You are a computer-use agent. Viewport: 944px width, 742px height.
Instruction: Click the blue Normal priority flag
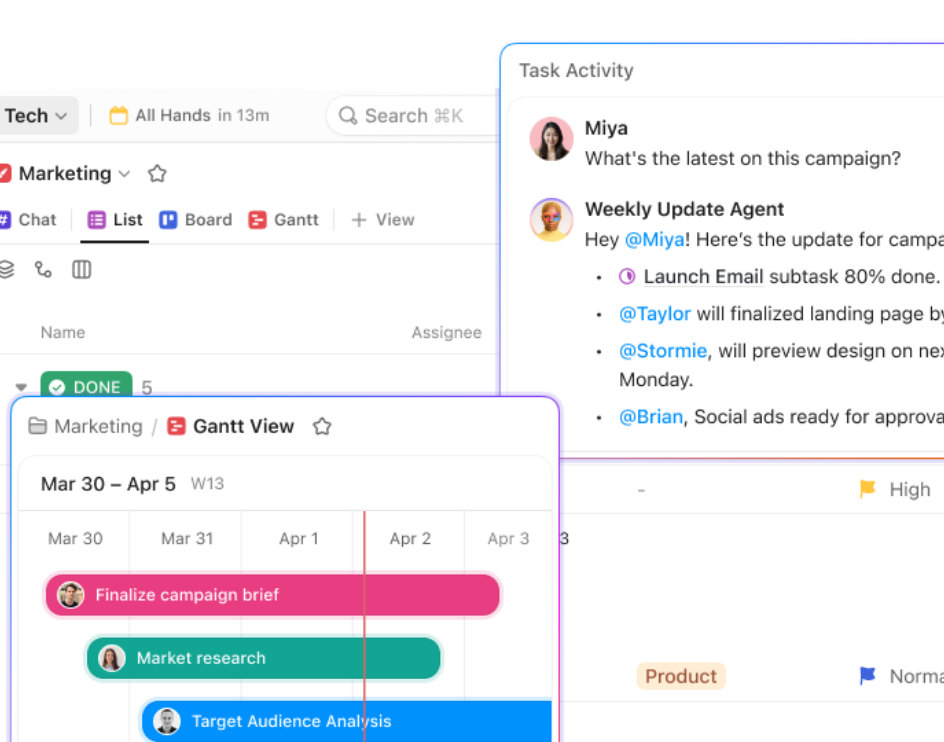point(867,676)
